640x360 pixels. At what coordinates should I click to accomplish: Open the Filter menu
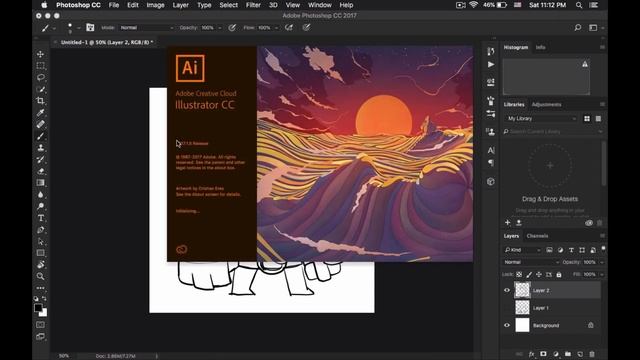click(x=253, y=5)
